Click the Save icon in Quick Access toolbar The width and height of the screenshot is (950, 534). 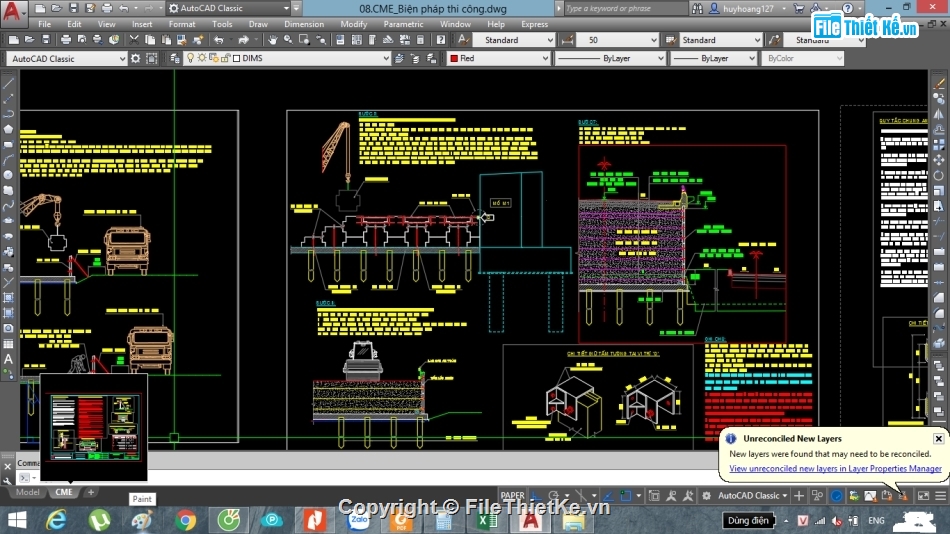(x=73, y=8)
